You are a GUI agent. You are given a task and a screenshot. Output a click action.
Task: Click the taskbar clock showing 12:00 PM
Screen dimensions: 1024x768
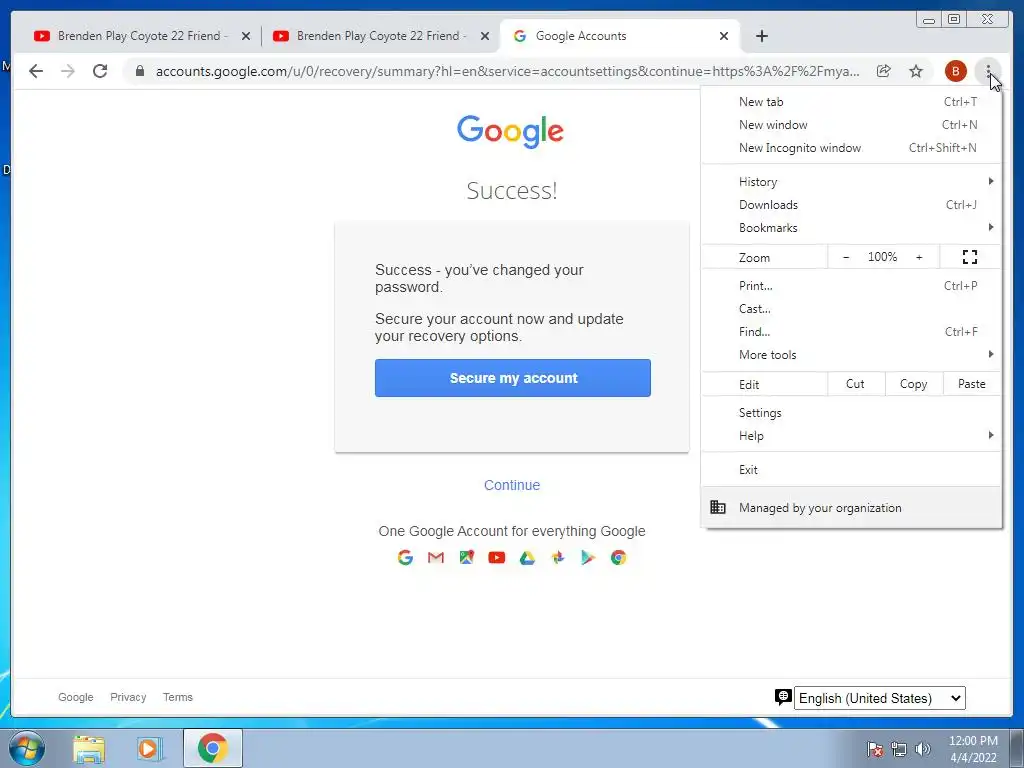(973, 749)
